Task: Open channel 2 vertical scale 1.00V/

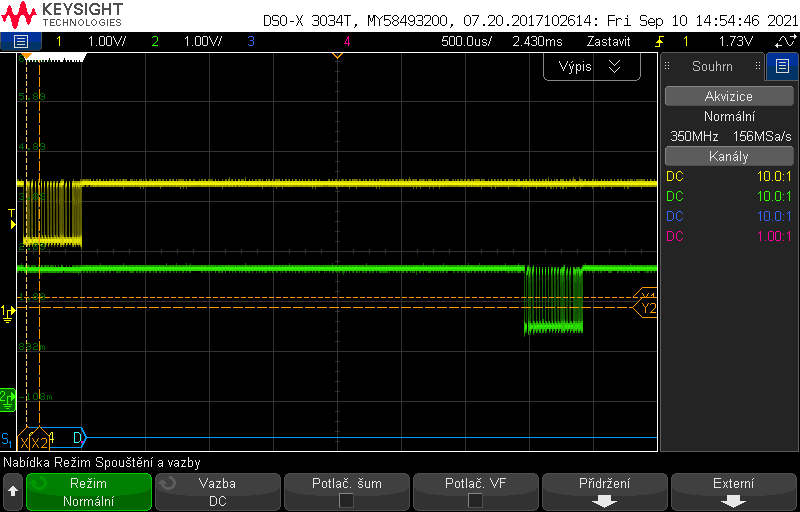Action: click(203, 41)
